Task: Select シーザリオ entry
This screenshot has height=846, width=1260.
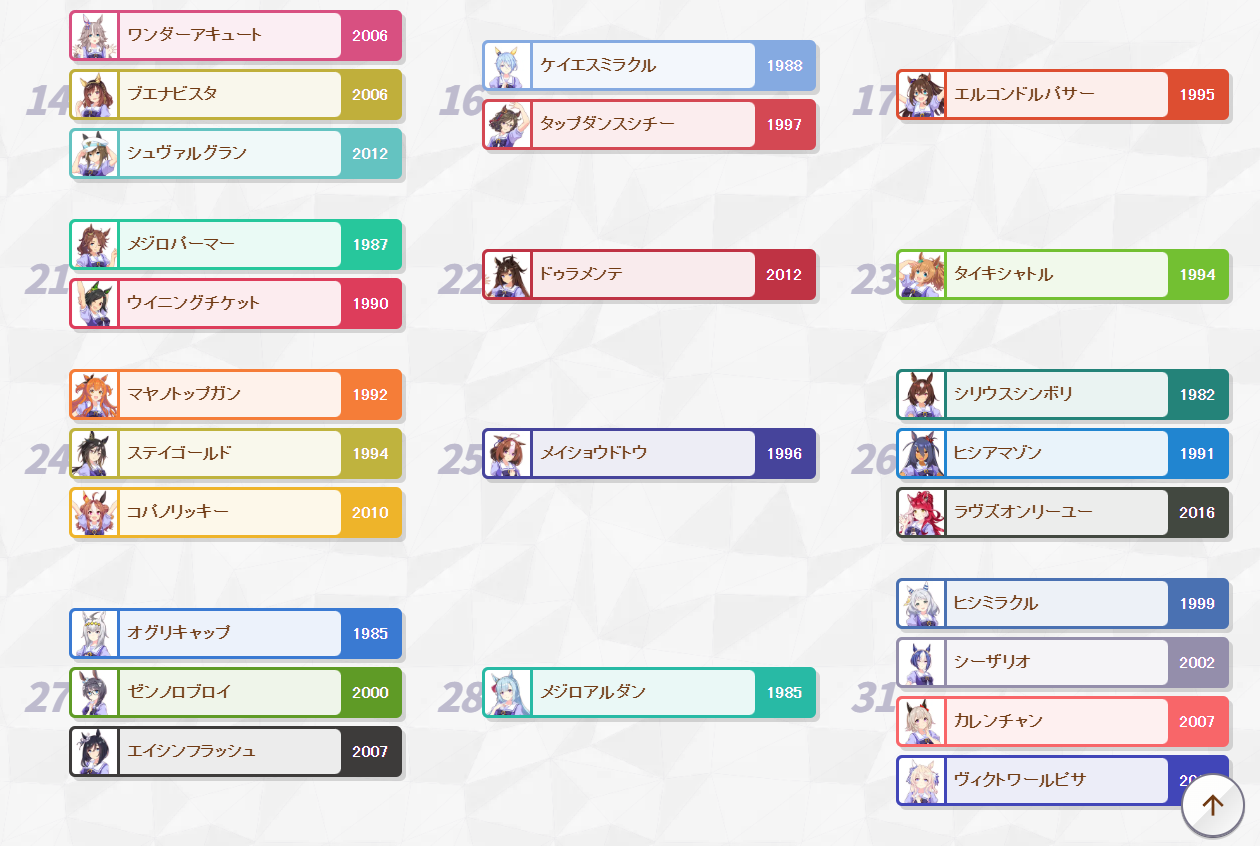Action: 1062,662
